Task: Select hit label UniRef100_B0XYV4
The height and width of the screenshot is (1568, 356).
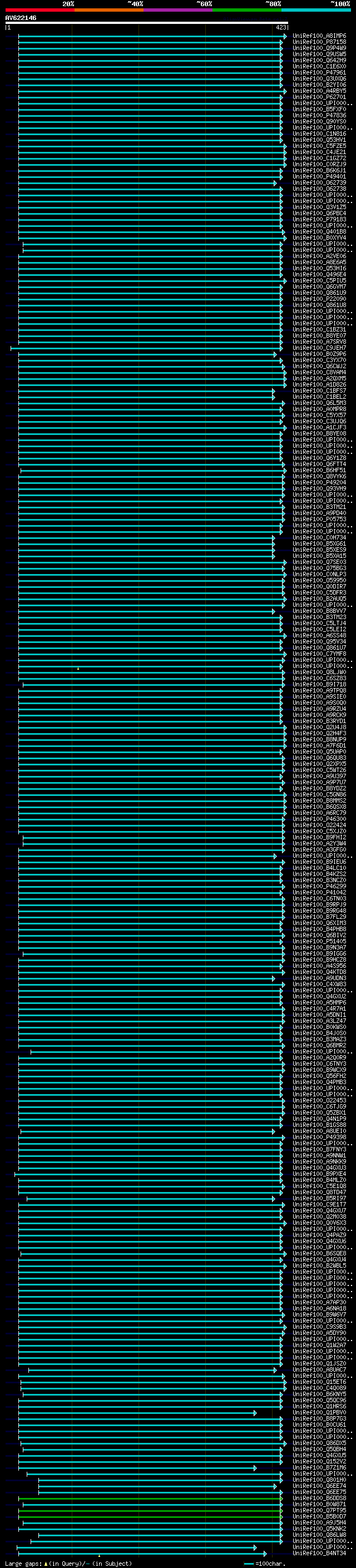Action: [x=319, y=238]
